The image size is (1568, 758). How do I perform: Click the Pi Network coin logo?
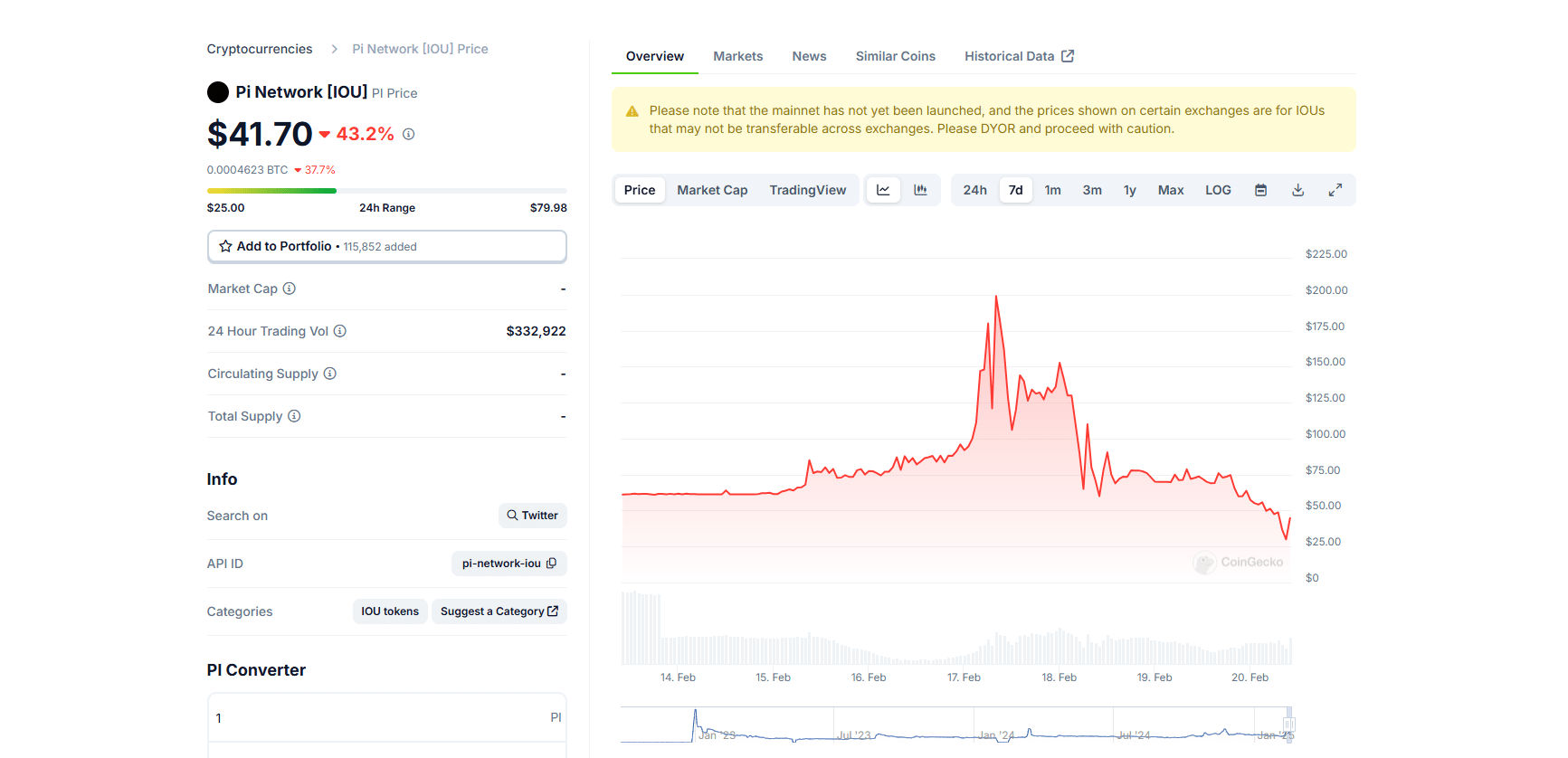(218, 92)
